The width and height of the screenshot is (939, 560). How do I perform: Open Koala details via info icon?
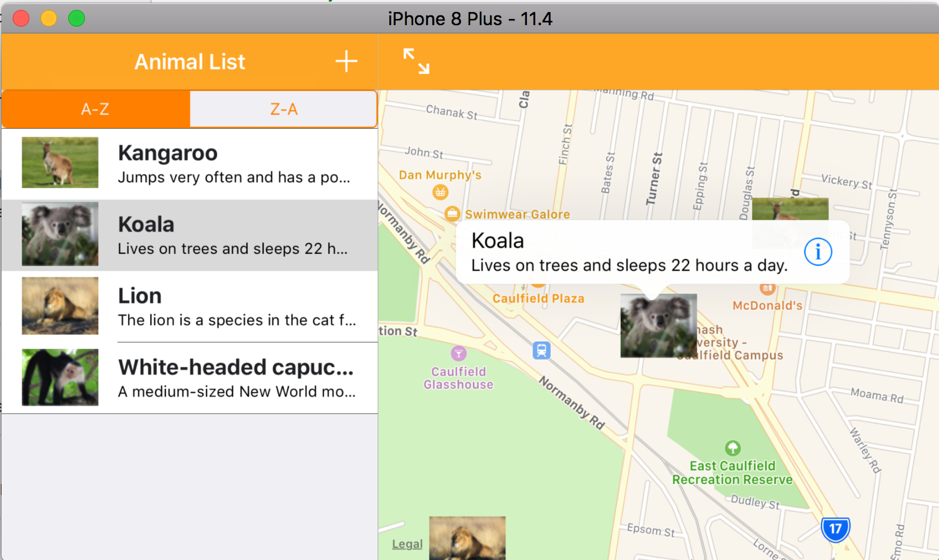coord(817,252)
